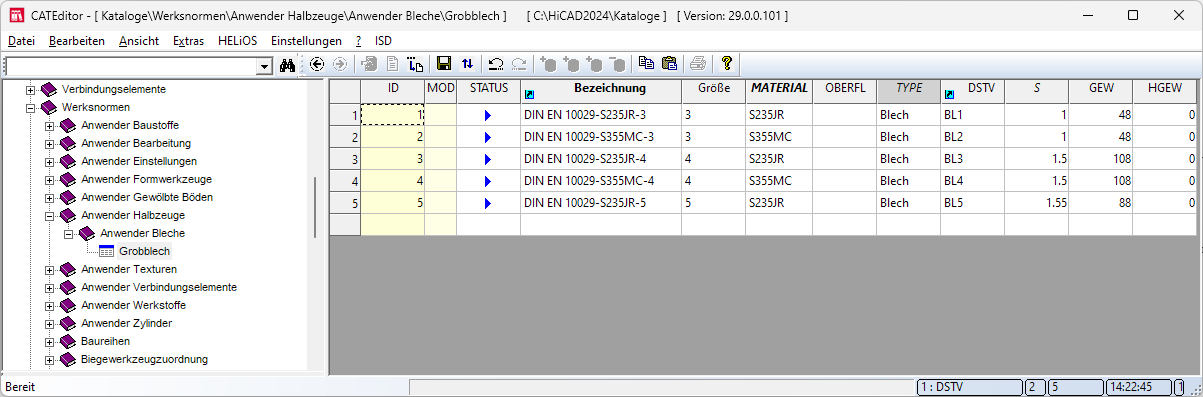
Task: Collapse the Anwender Bleche node
Action: [x=69, y=233]
